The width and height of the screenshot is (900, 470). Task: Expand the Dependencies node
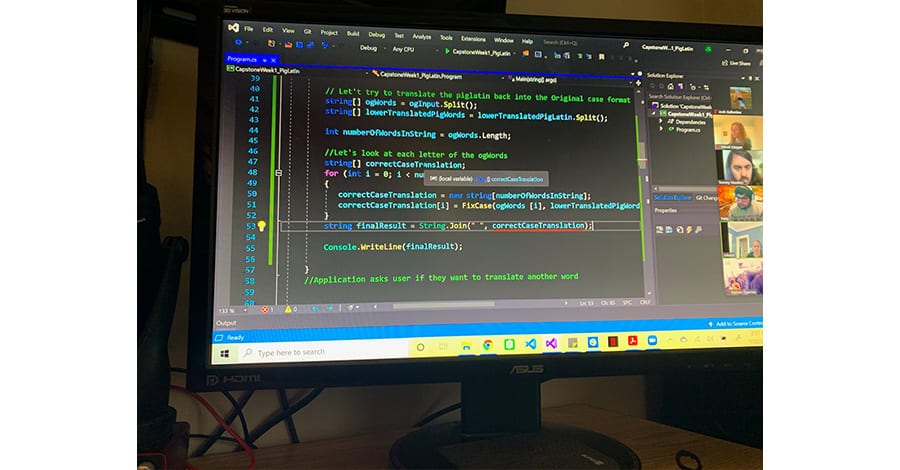tap(661, 122)
